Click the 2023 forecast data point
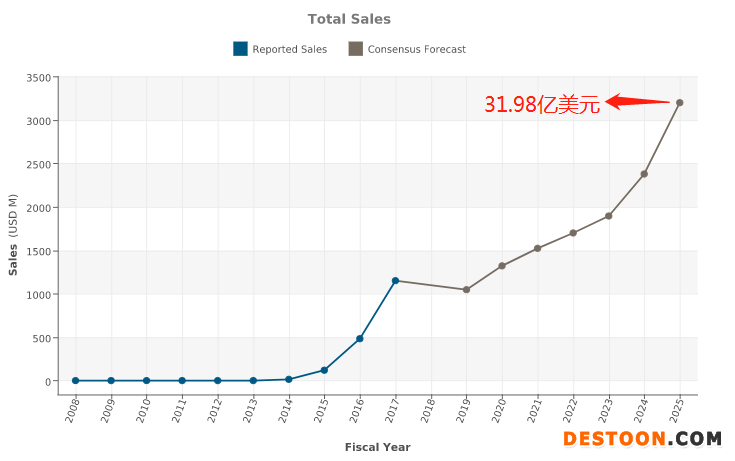This screenshot has width=735, height=461. (609, 216)
